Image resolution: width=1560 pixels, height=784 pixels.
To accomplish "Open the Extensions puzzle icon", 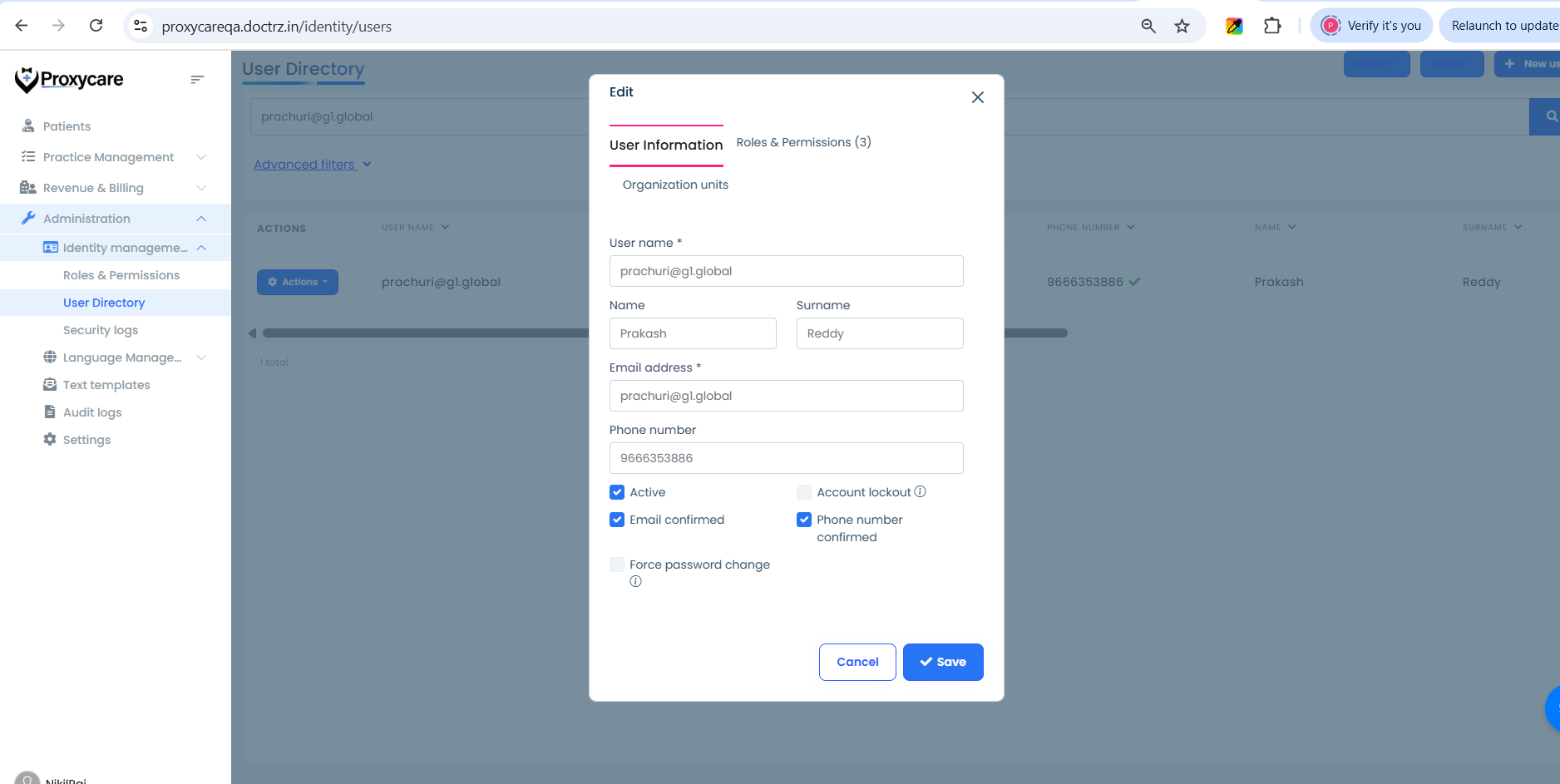I will (1272, 26).
